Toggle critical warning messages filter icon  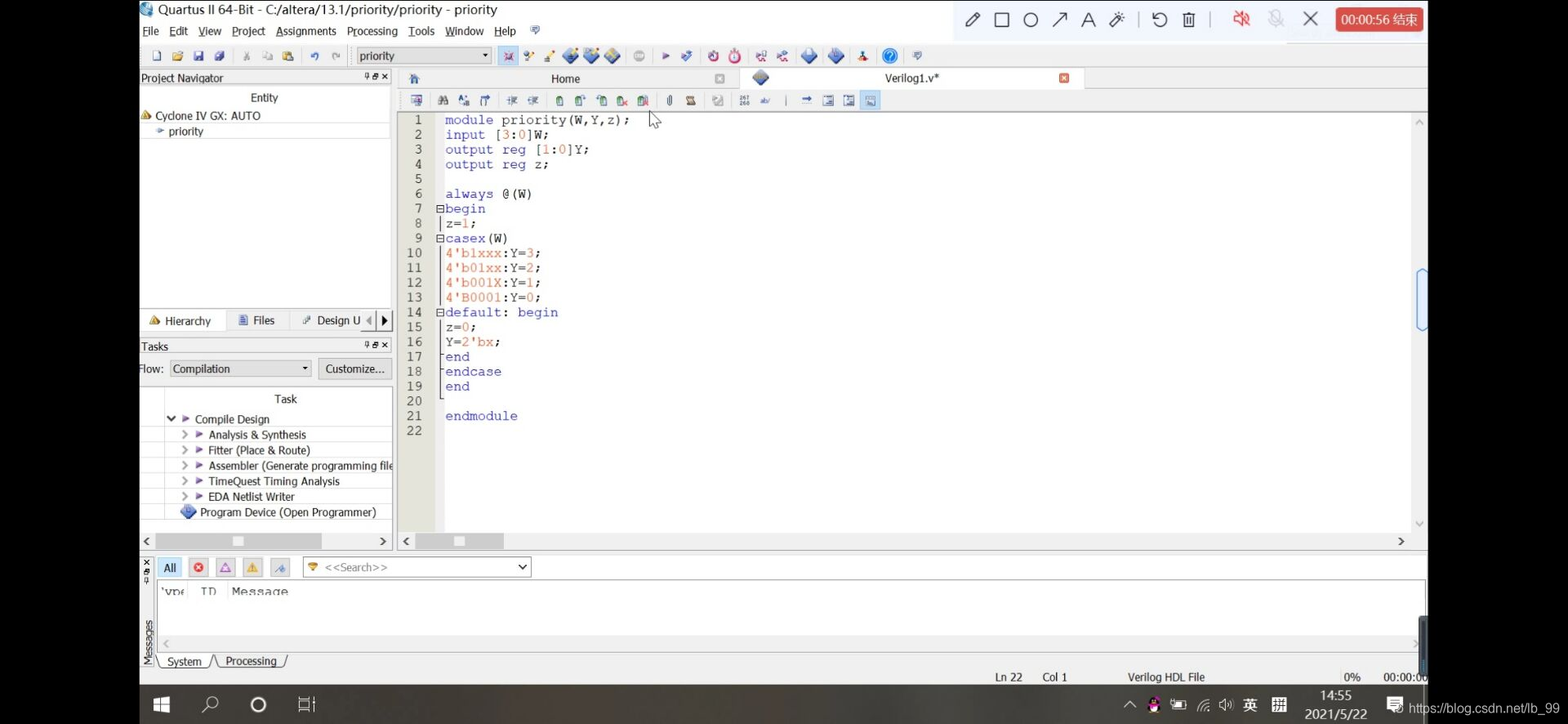[225, 568]
